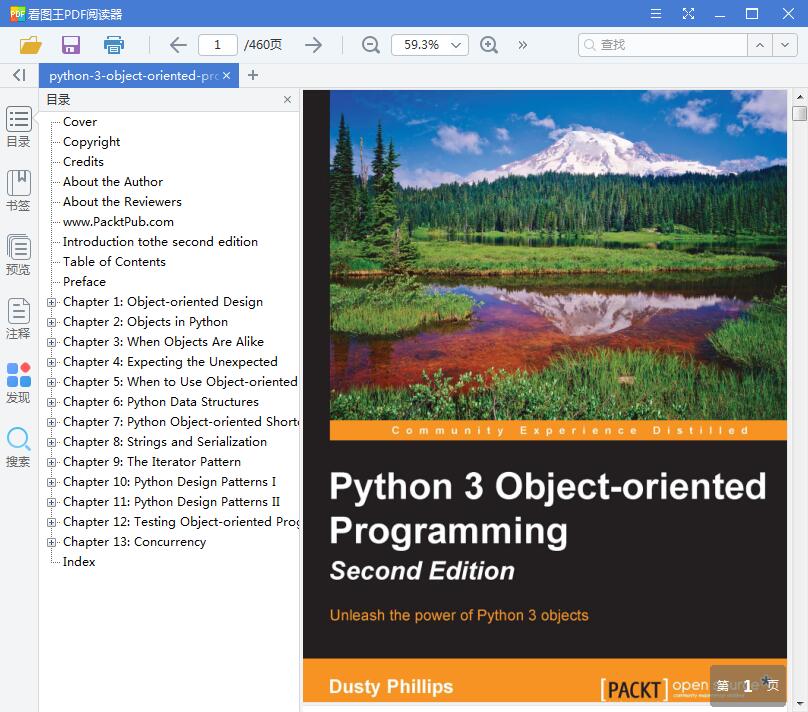Expand Chapter 3: When Objects Are Alike
Image resolution: width=808 pixels, height=712 pixels.
pyautogui.click(x=51, y=343)
